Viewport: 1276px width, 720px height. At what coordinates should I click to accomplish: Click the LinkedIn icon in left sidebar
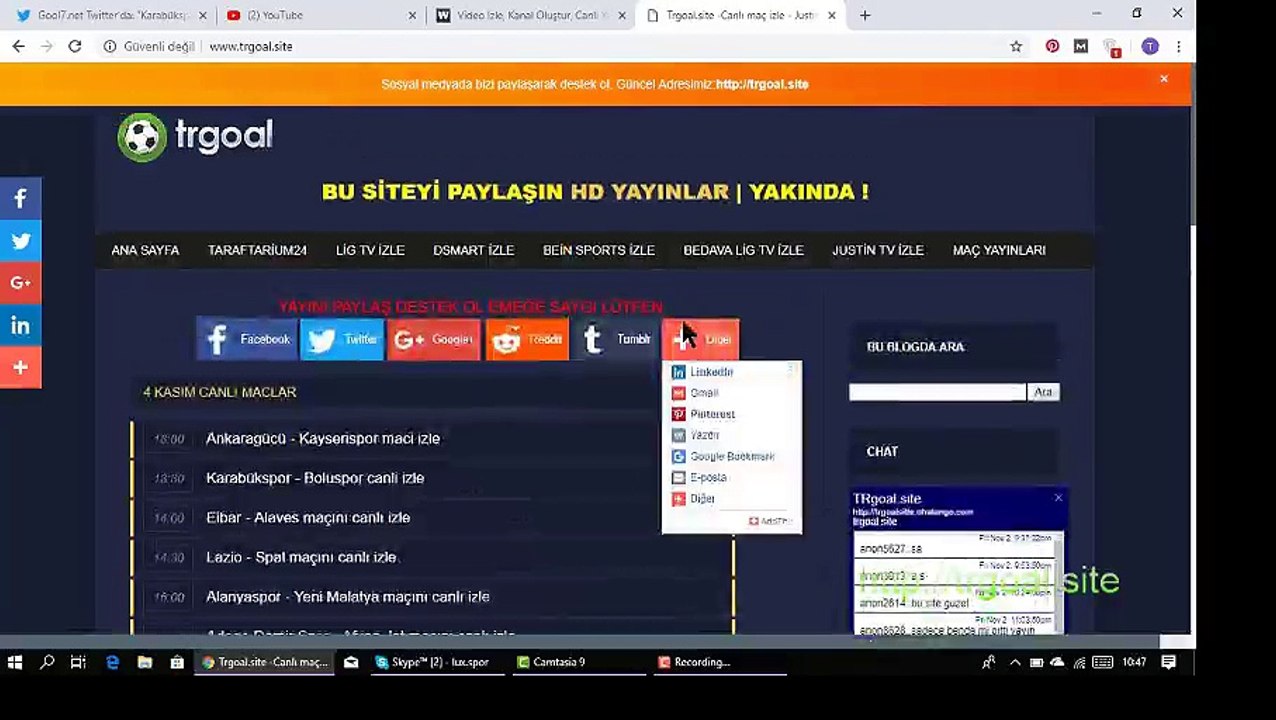(20, 325)
